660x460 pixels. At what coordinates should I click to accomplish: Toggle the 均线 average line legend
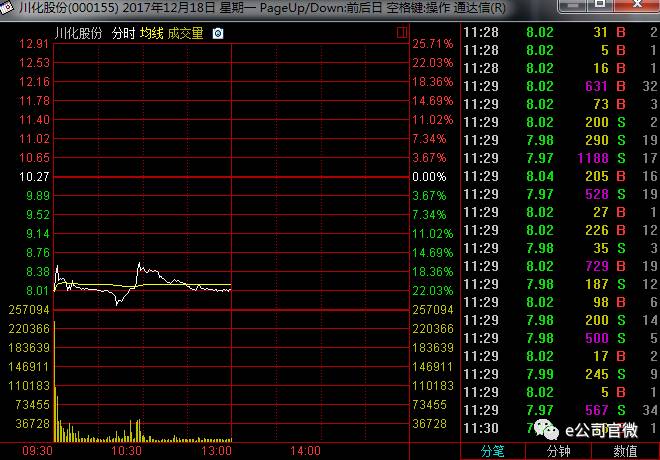tap(151, 33)
